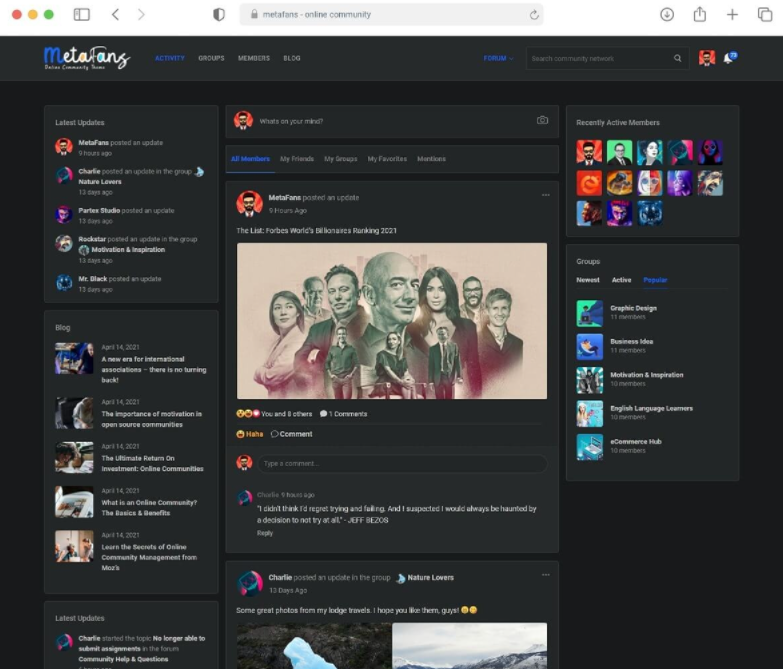Open a new Safari tab
Viewport: 783px width, 669px height.
pos(732,14)
